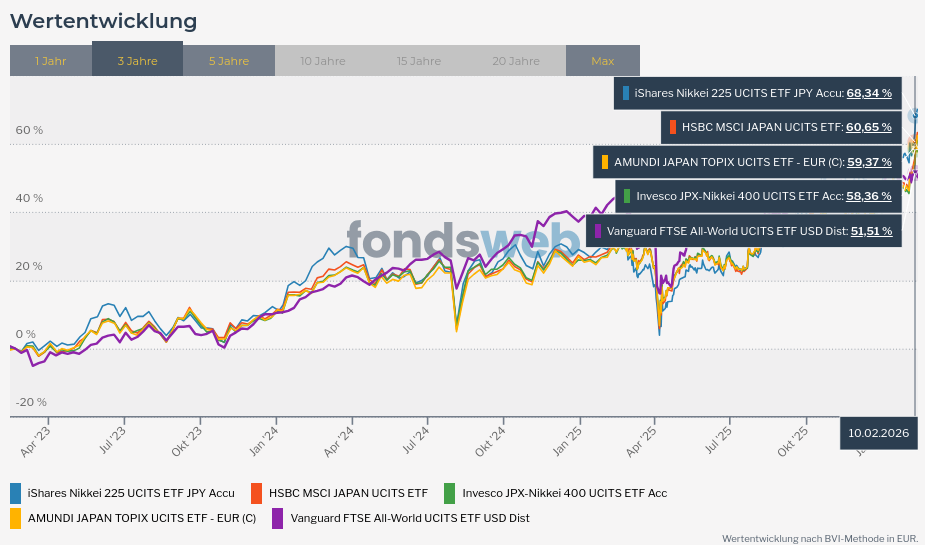Click the BVI-Methode footnote text
Screen dimensions: 925x545
(x=820, y=539)
